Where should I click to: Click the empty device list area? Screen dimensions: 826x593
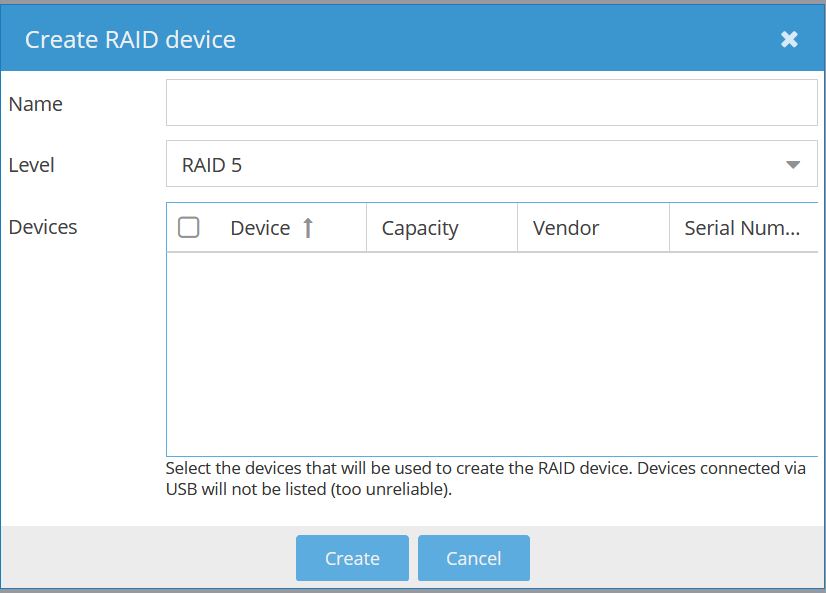click(x=492, y=350)
